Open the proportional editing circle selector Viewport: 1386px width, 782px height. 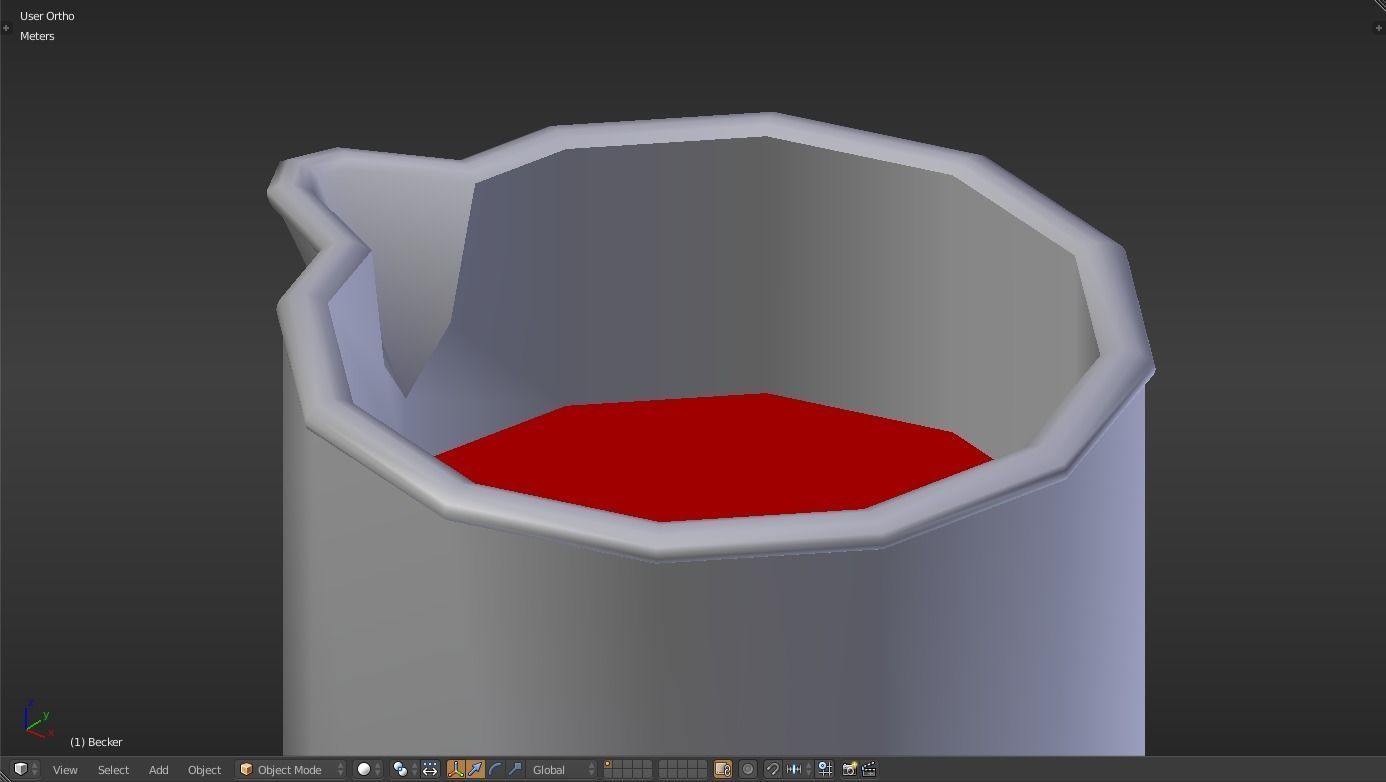pyautogui.click(x=748, y=769)
